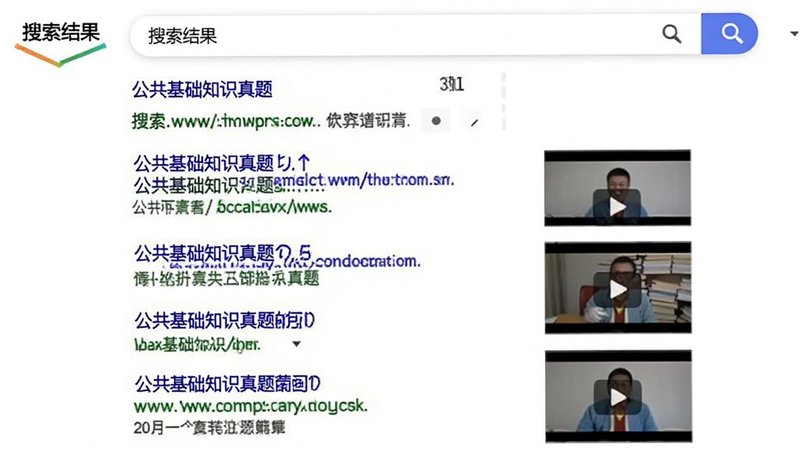Viewport: 800px width, 449px height.
Task: Play the third video thumbnail at the bottom
Action: [x=618, y=396]
